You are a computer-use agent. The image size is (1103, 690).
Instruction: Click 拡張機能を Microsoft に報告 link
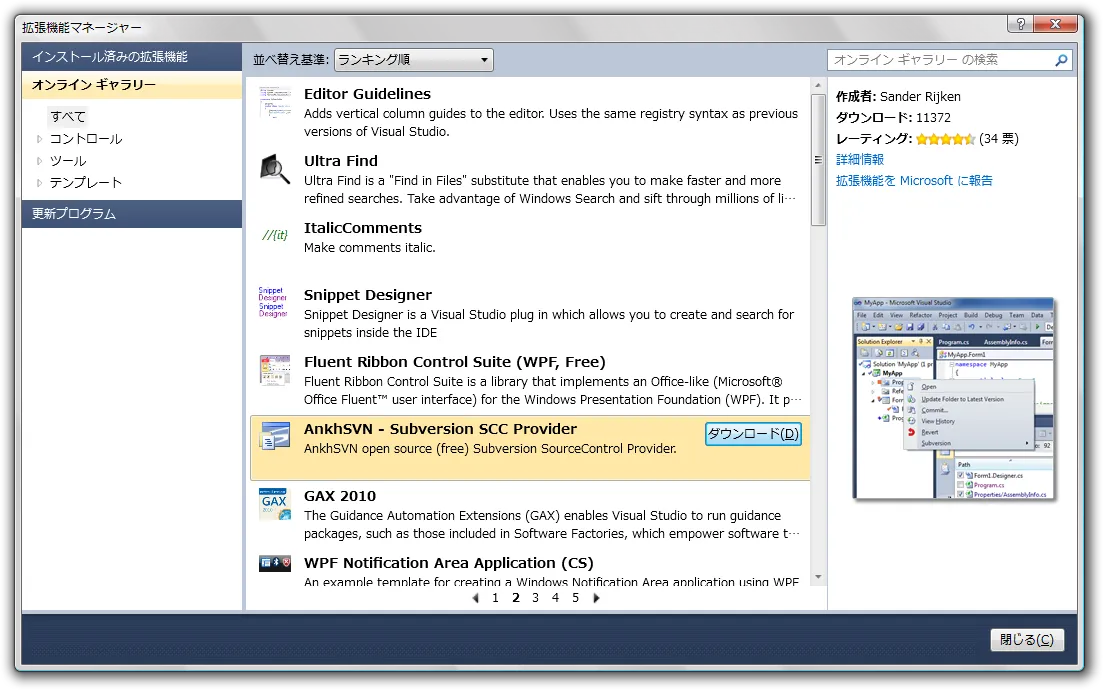(914, 181)
